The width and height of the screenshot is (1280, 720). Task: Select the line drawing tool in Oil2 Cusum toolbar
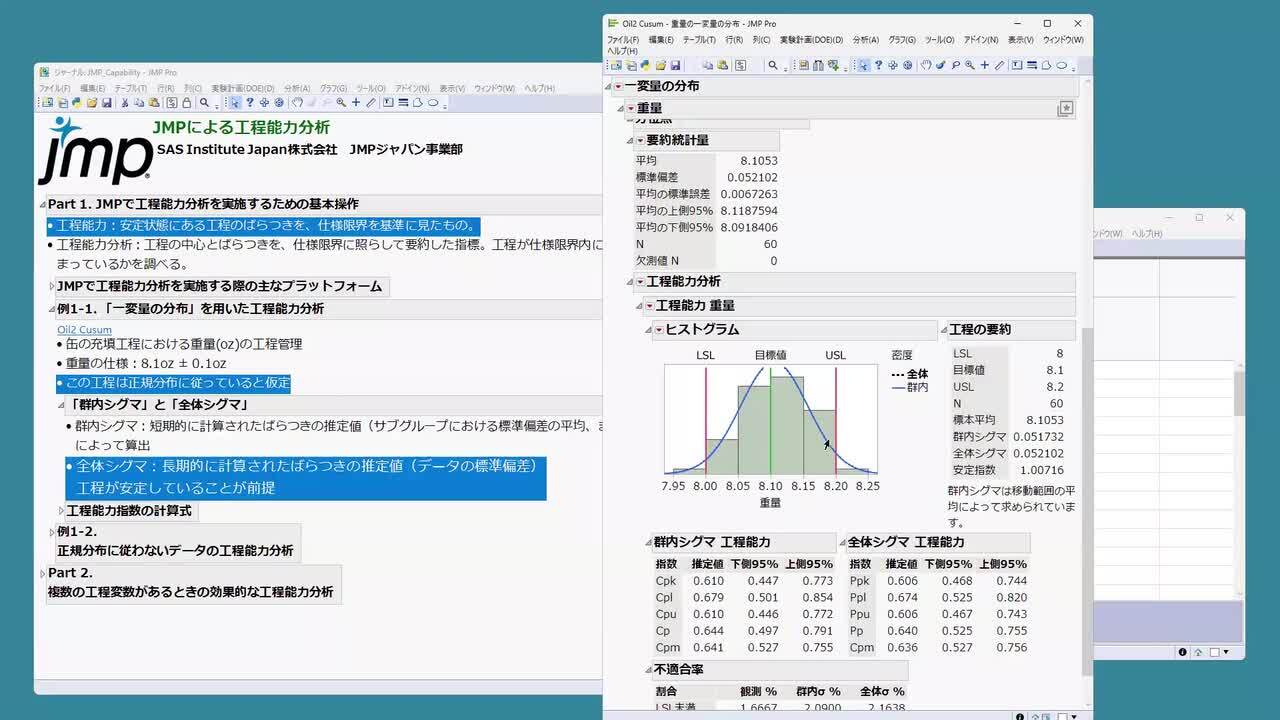click(x=1031, y=65)
